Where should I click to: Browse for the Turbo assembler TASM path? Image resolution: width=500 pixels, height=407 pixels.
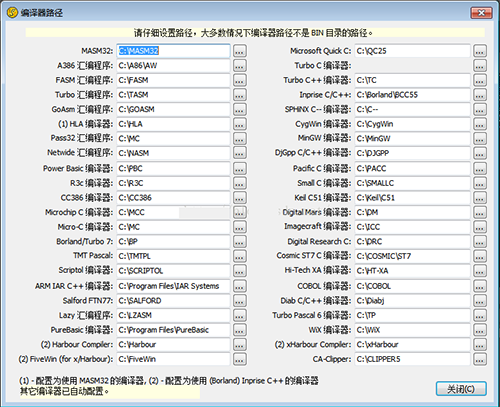click(240, 95)
